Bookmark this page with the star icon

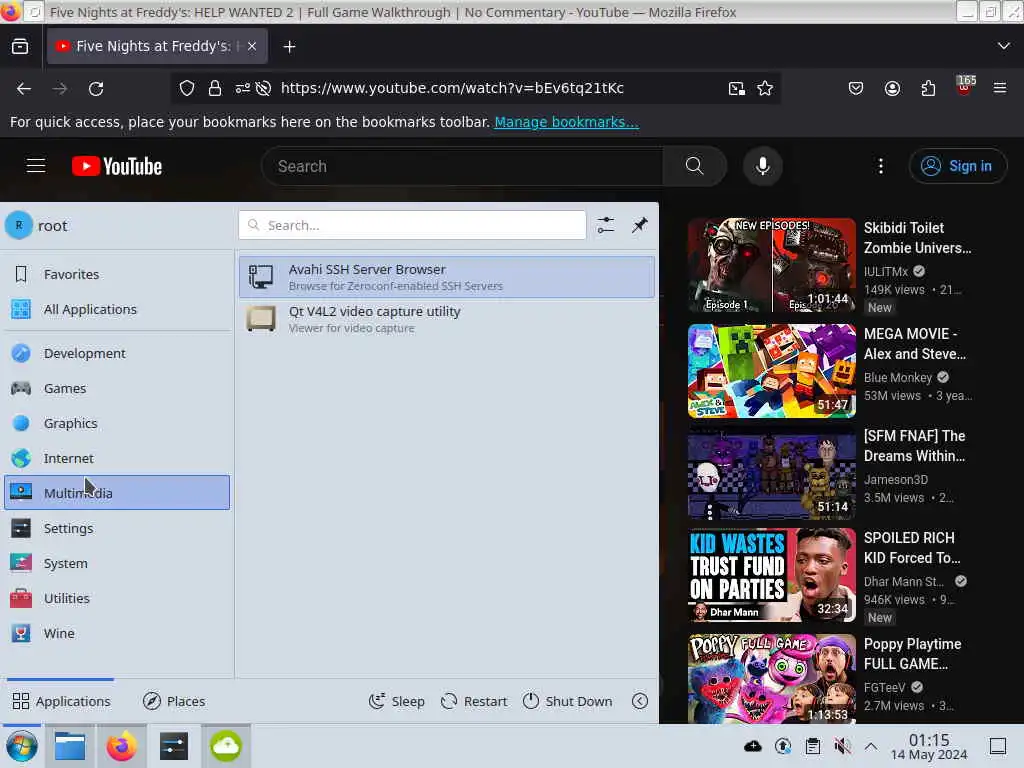pyautogui.click(x=765, y=88)
